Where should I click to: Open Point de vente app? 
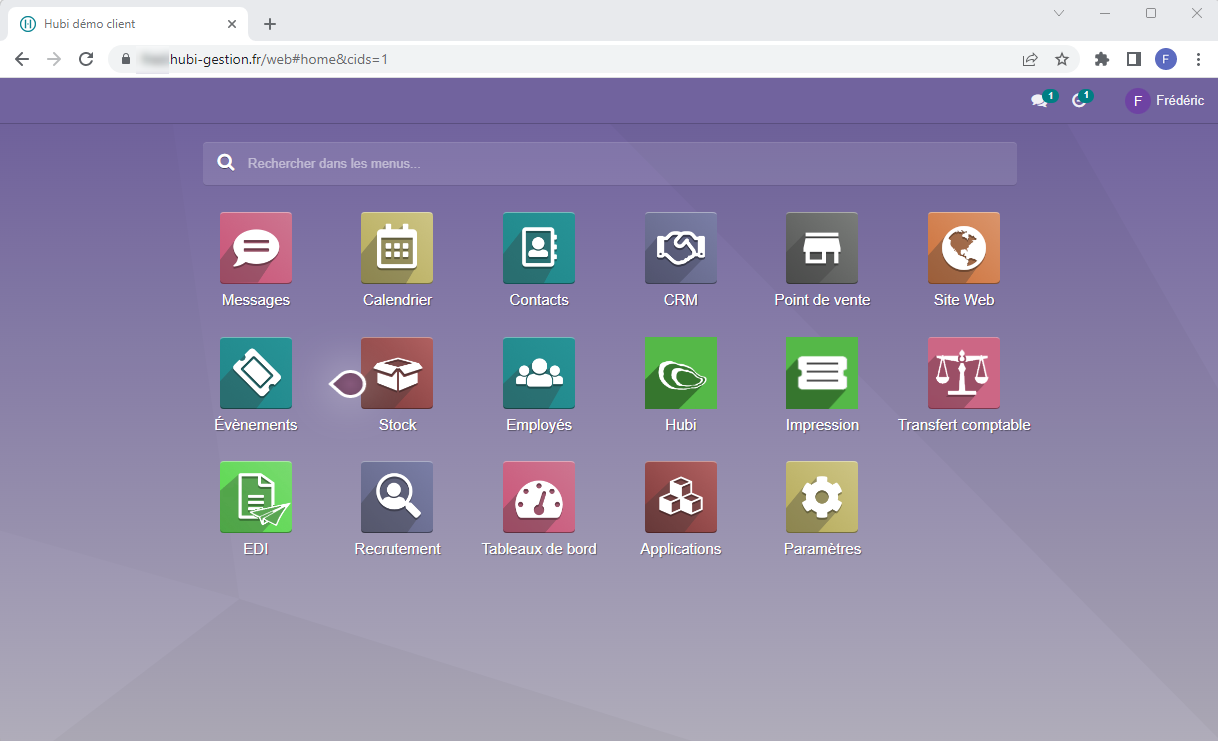[822, 248]
